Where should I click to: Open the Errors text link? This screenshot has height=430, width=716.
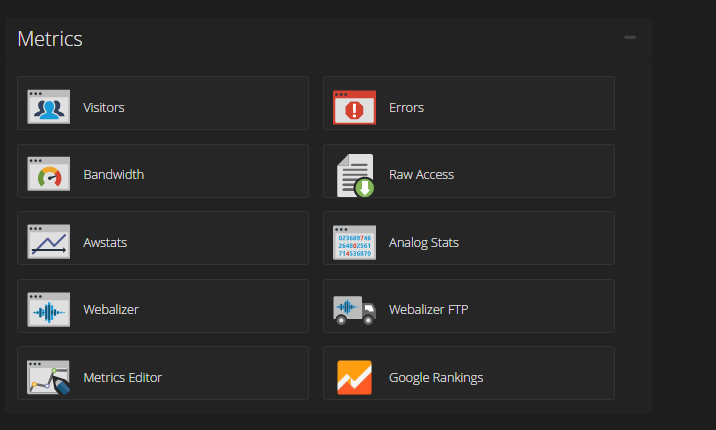click(x=406, y=107)
